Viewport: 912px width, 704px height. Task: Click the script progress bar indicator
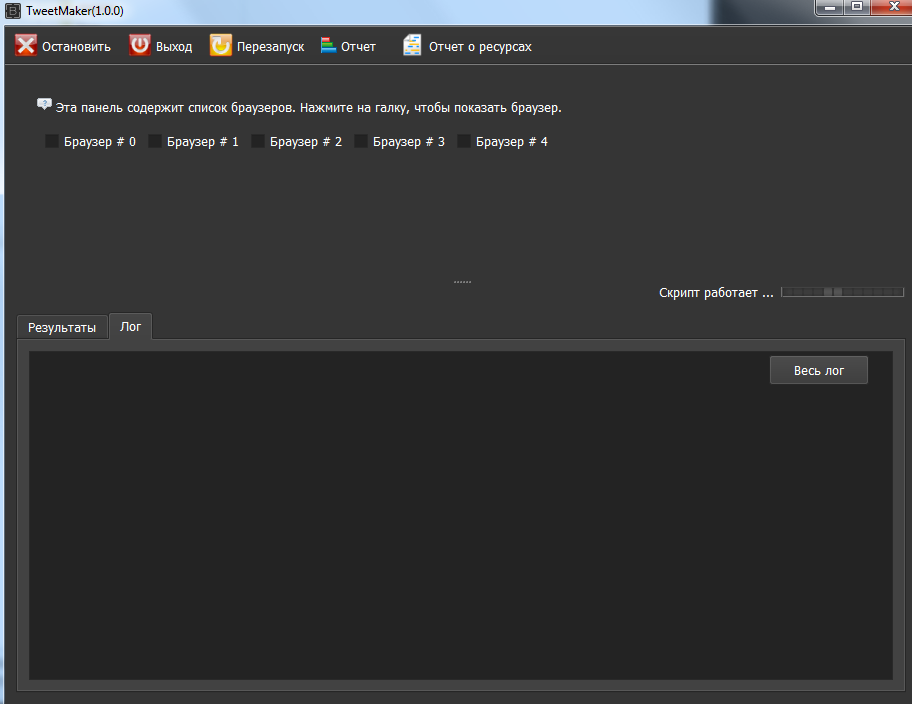point(841,292)
